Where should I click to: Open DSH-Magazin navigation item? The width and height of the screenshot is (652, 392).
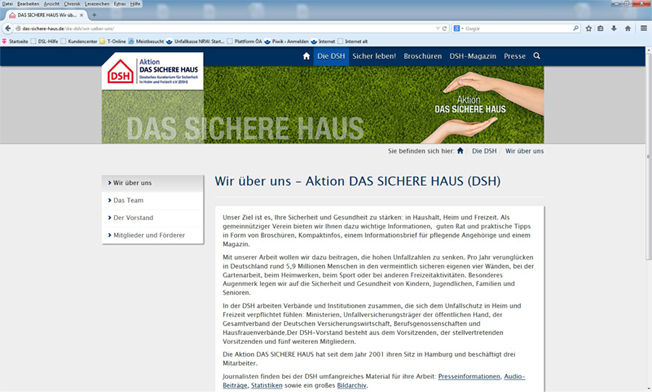coord(473,56)
